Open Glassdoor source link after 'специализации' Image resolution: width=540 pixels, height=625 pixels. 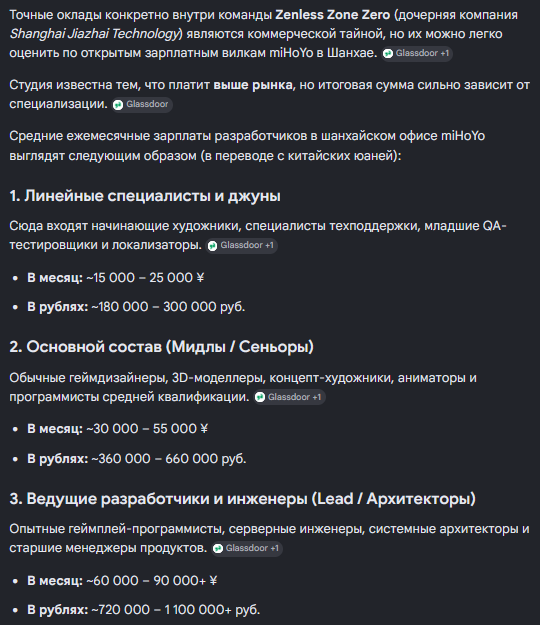pyautogui.click(x=142, y=105)
